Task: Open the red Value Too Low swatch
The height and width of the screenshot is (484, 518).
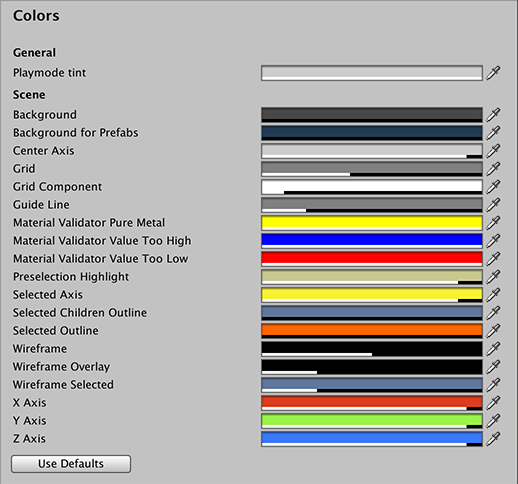Action: [372, 259]
